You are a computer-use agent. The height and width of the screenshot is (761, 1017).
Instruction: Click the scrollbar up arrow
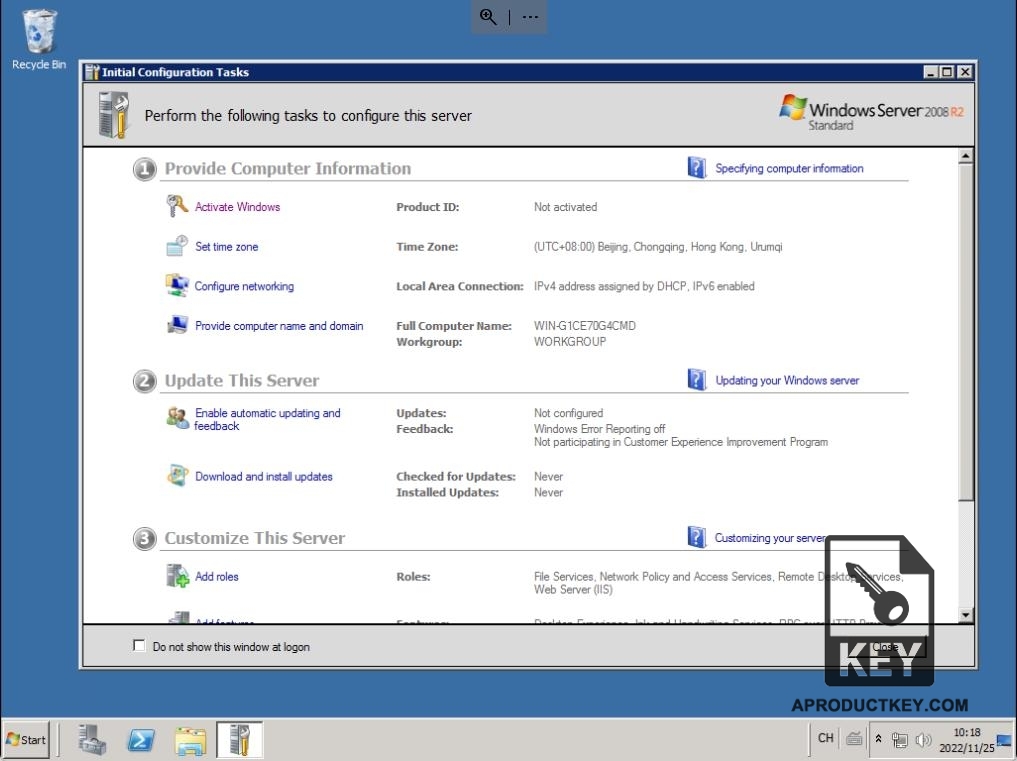coord(966,156)
